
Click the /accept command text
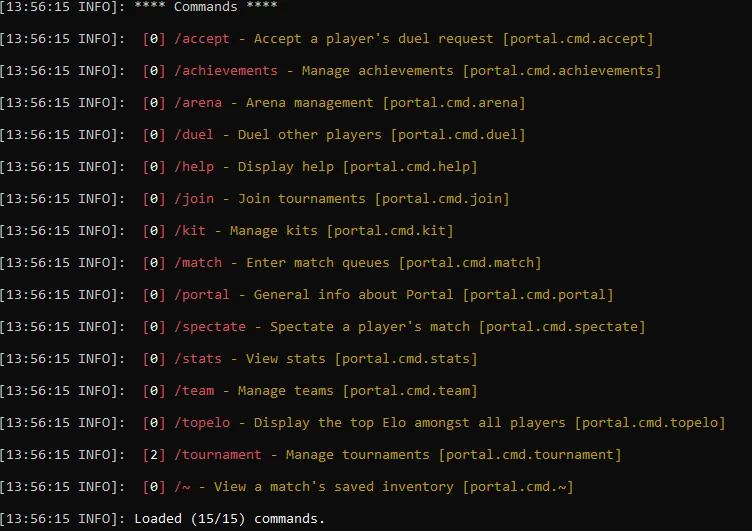coord(202,39)
